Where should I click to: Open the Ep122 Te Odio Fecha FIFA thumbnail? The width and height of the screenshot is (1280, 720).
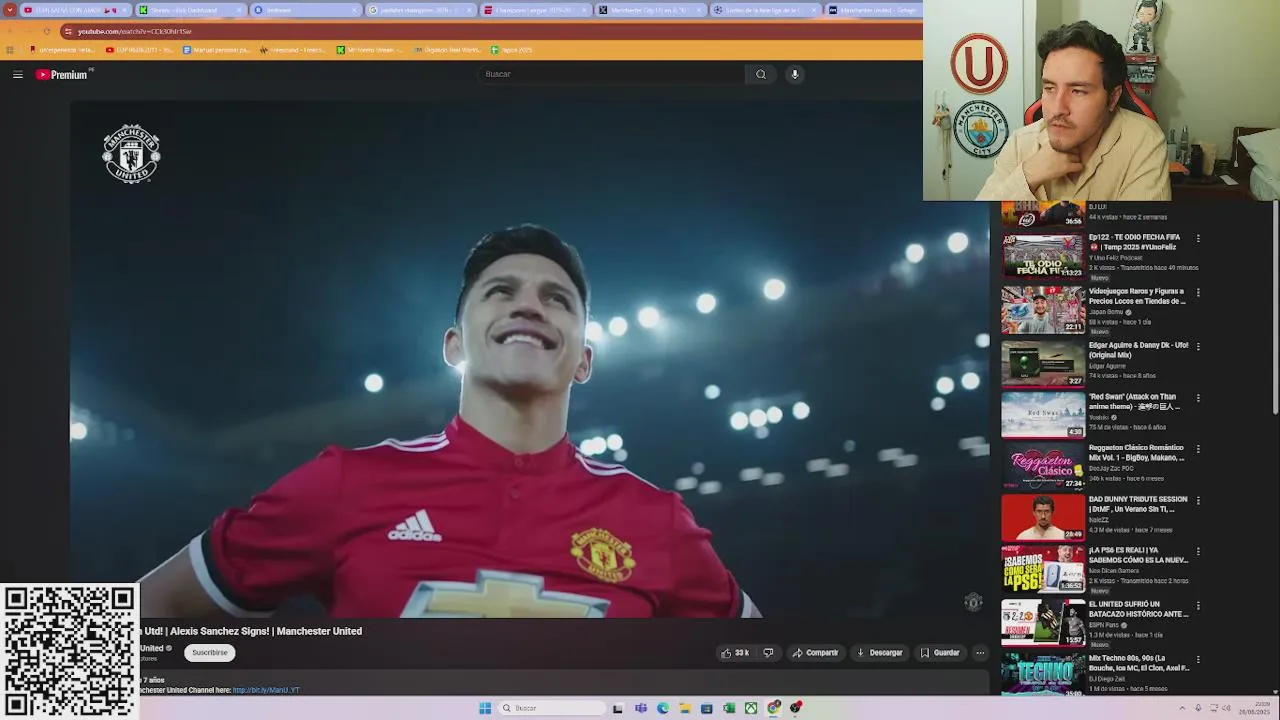pos(1043,256)
